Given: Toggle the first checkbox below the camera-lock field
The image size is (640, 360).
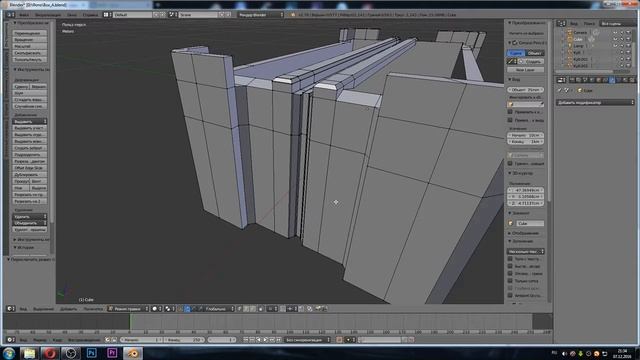Looking at the screenshot, I should tap(510, 112).
